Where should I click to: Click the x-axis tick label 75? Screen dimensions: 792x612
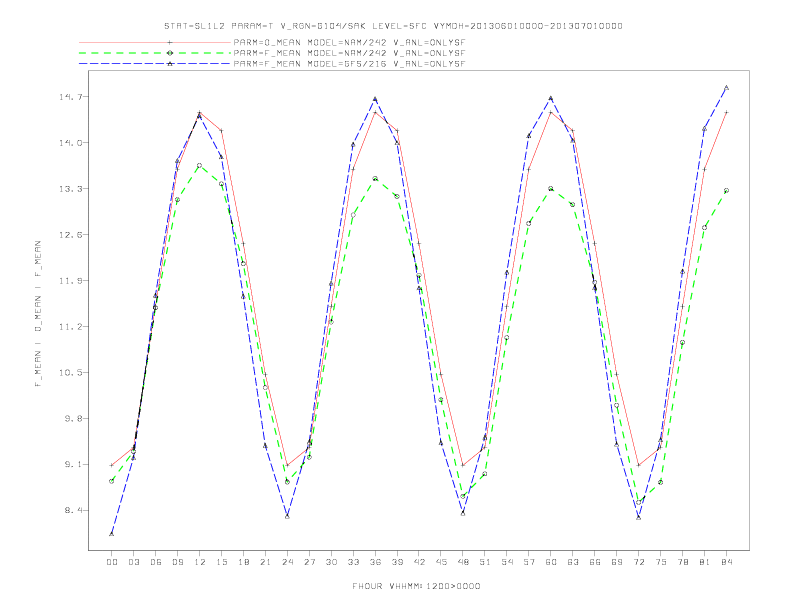pos(661,562)
